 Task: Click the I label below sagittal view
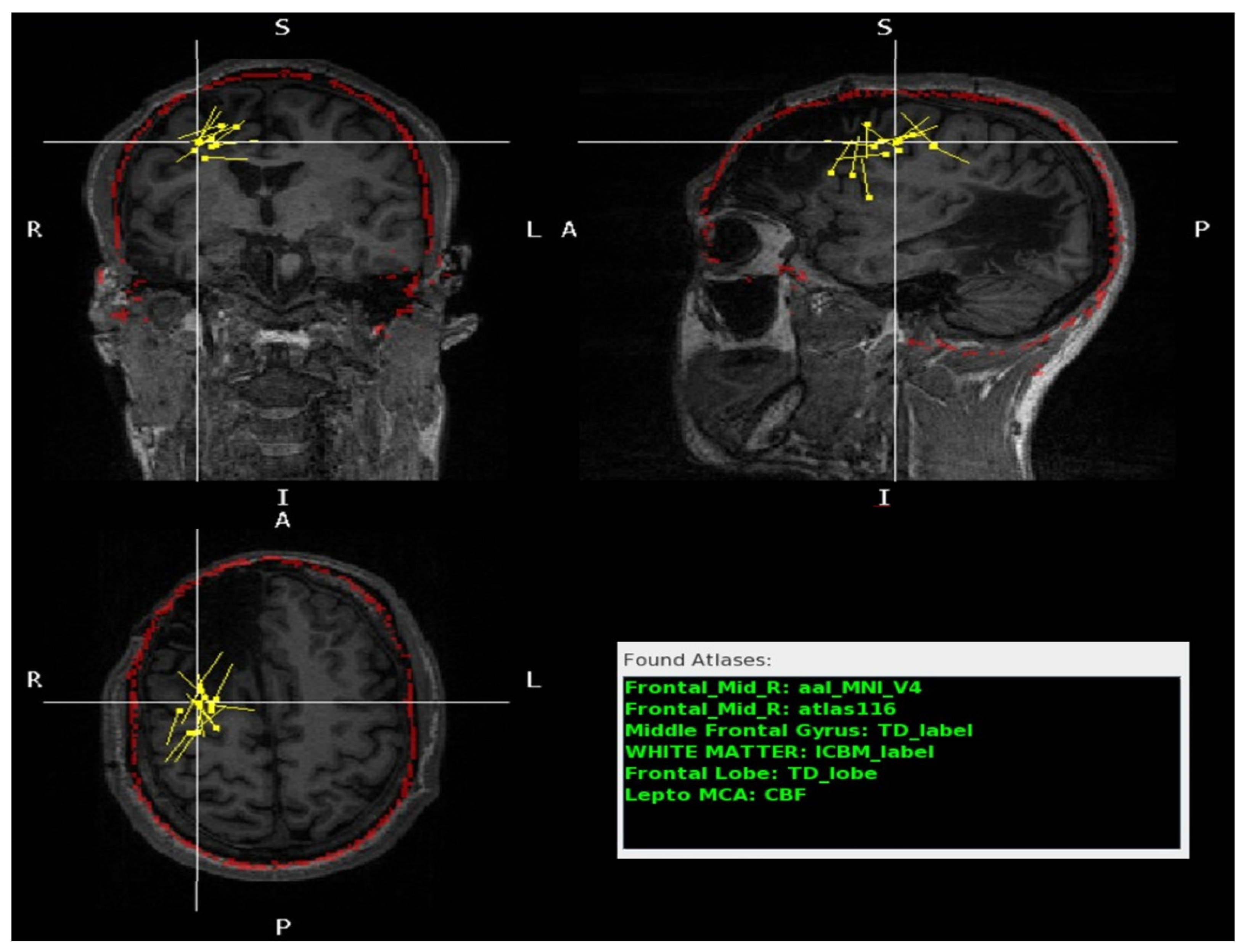(884, 498)
